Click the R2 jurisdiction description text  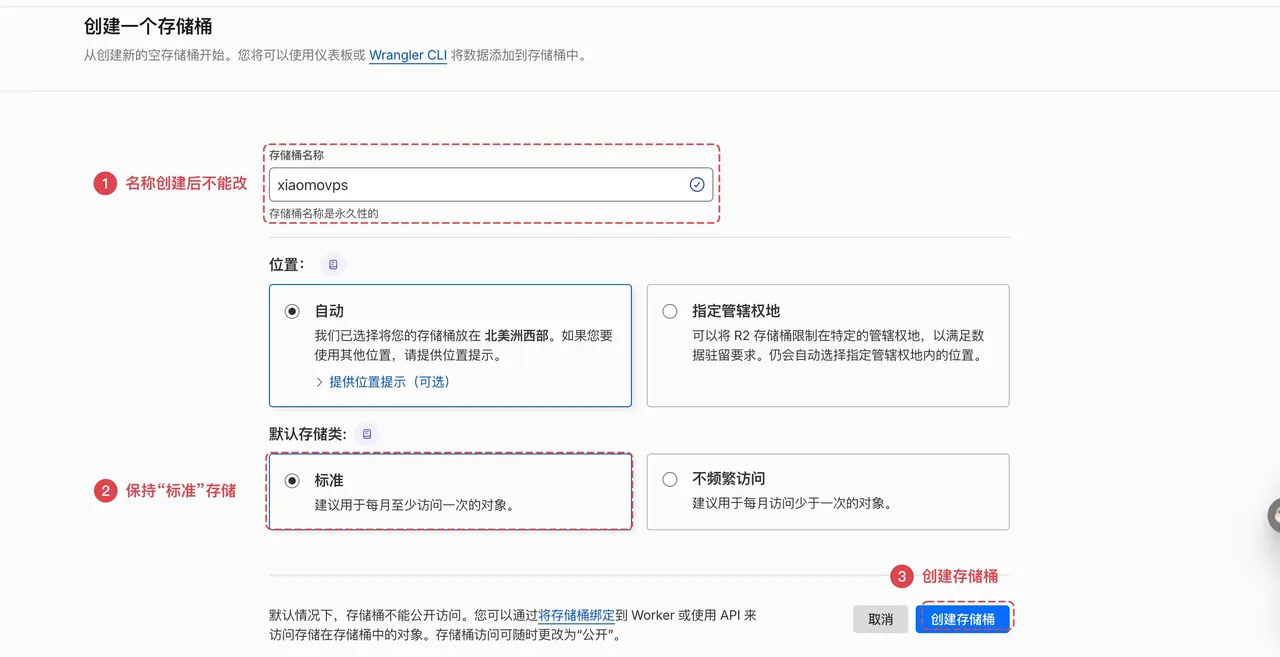[838, 346]
